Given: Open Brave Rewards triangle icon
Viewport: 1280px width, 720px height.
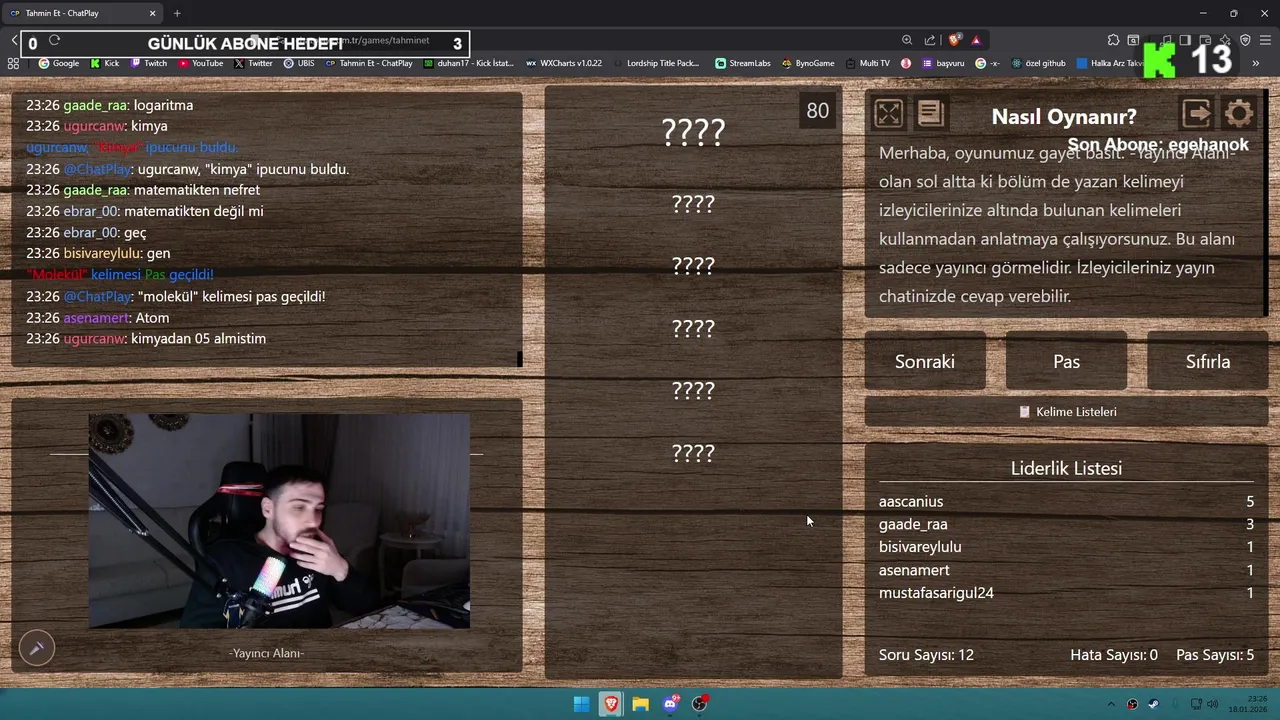Looking at the screenshot, I should (x=976, y=40).
